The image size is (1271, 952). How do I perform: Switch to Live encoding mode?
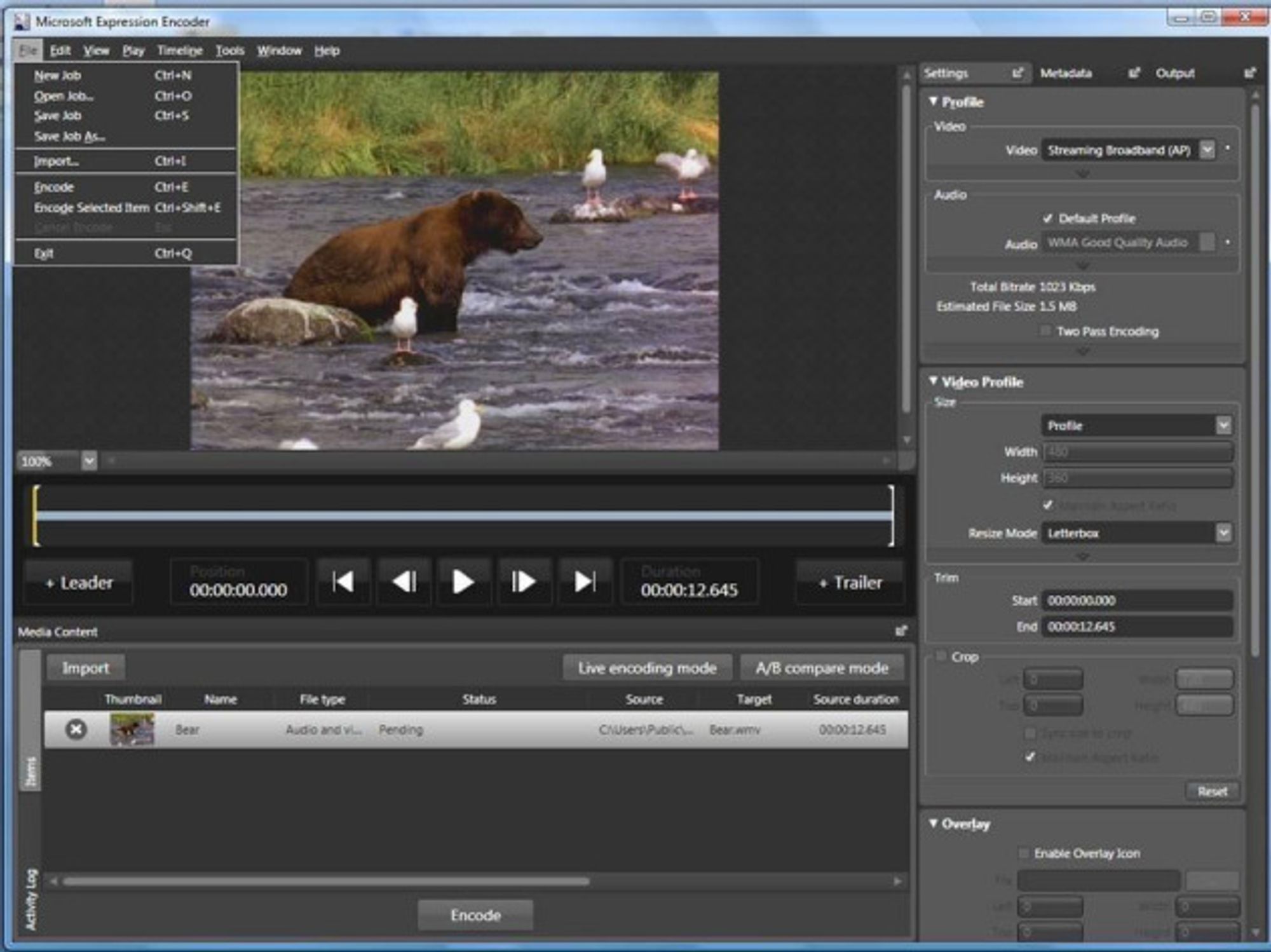coord(647,668)
